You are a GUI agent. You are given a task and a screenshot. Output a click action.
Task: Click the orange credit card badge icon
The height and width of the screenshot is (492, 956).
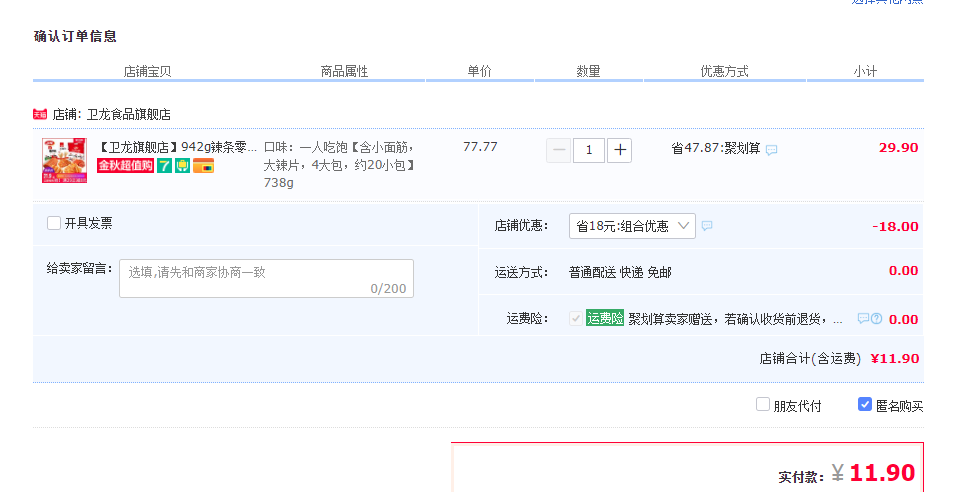pyautogui.click(x=204, y=165)
